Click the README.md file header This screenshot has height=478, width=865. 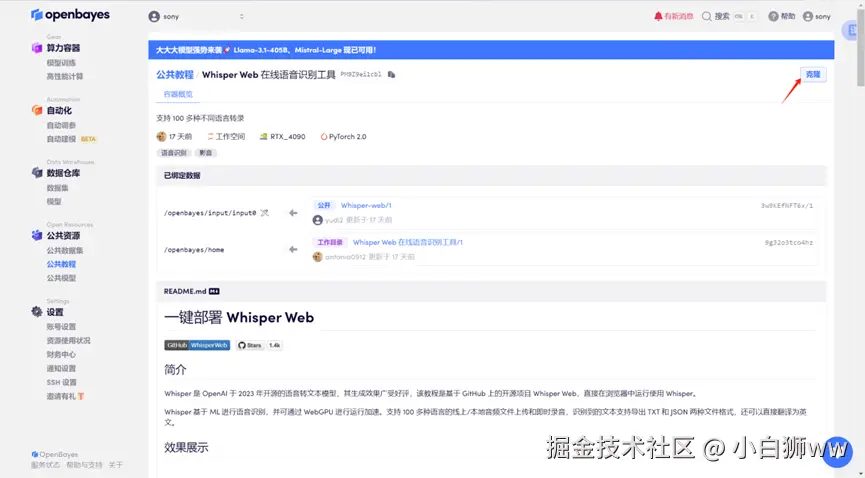click(491, 291)
